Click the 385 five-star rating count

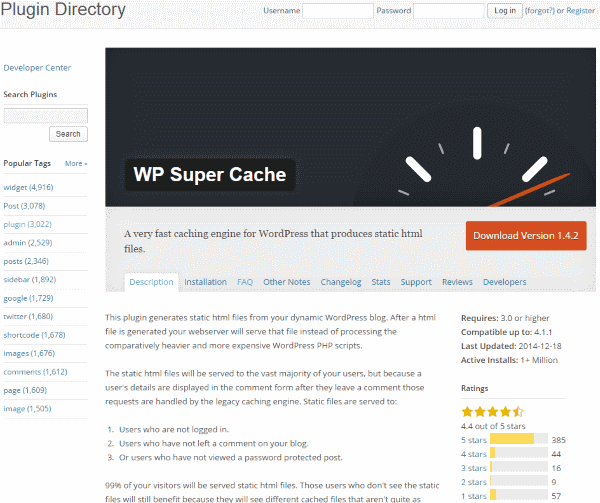click(558, 440)
